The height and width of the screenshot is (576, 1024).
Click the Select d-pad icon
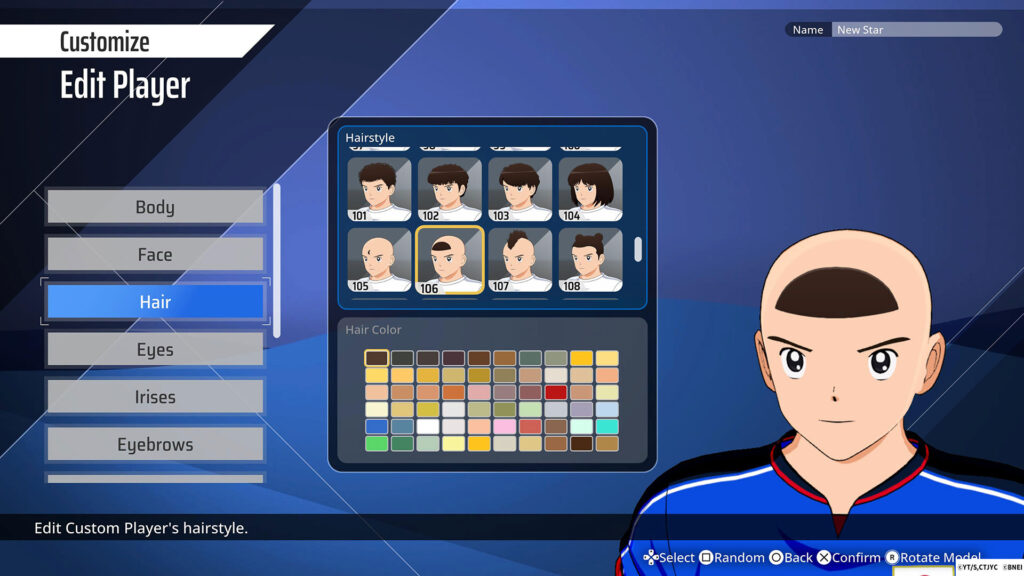click(x=651, y=558)
